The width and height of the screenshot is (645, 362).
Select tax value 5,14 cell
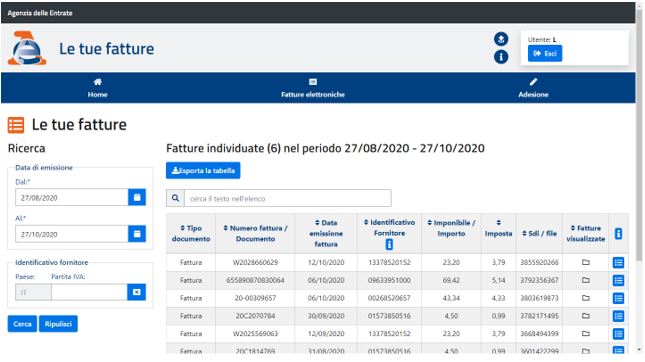(x=498, y=280)
